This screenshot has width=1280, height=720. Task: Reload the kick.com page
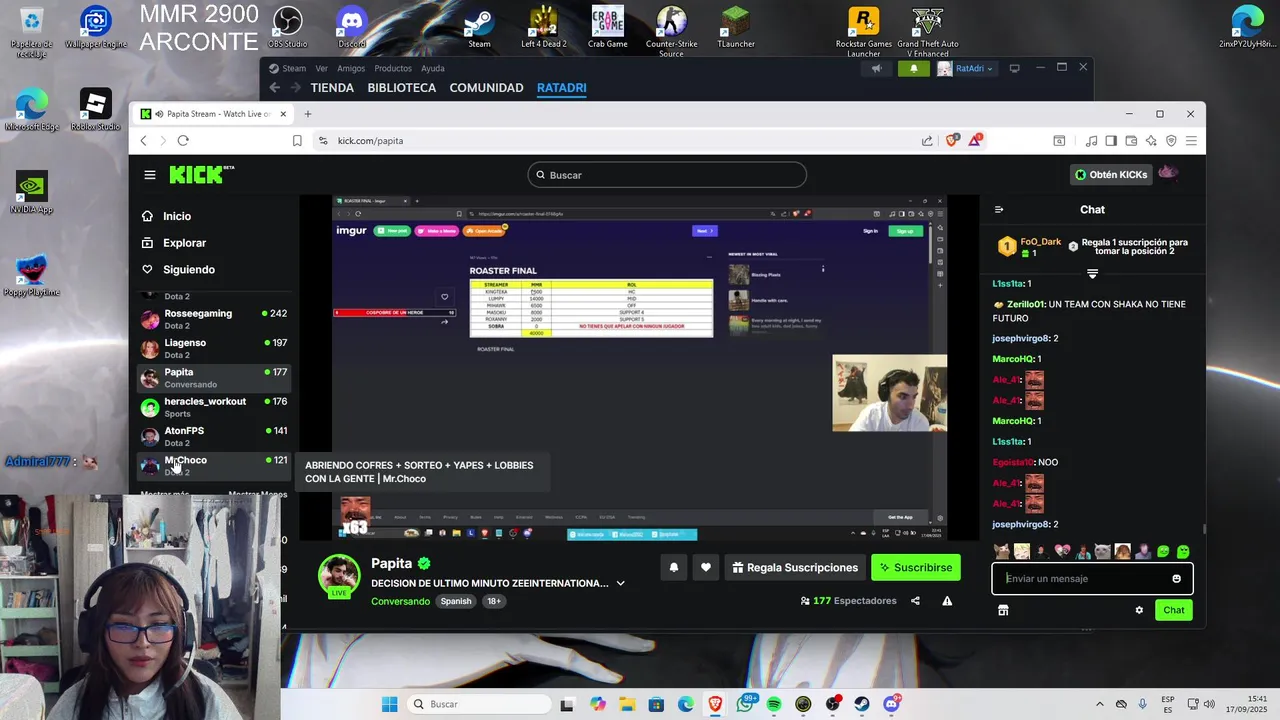(183, 141)
